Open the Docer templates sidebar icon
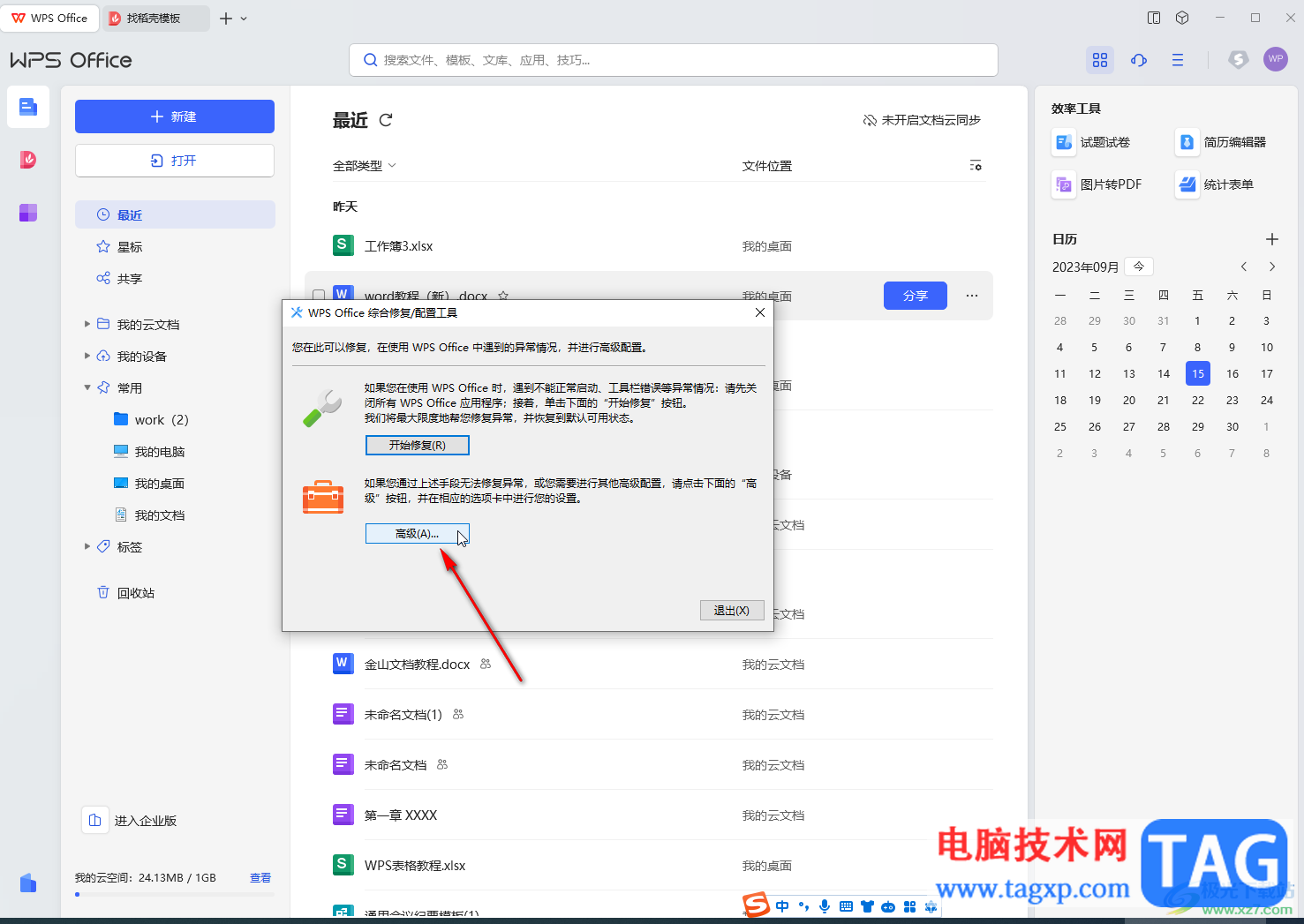 (28, 160)
